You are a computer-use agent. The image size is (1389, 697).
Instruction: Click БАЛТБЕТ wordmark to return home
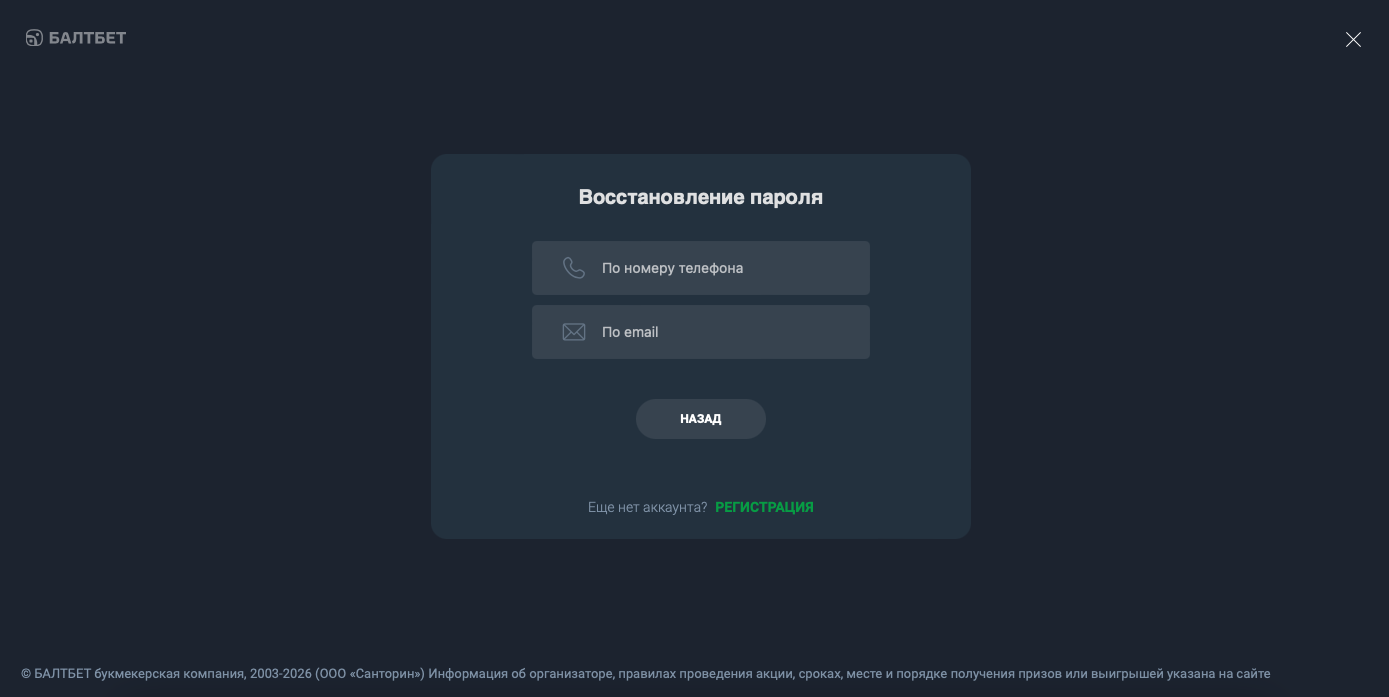pos(86,37)
